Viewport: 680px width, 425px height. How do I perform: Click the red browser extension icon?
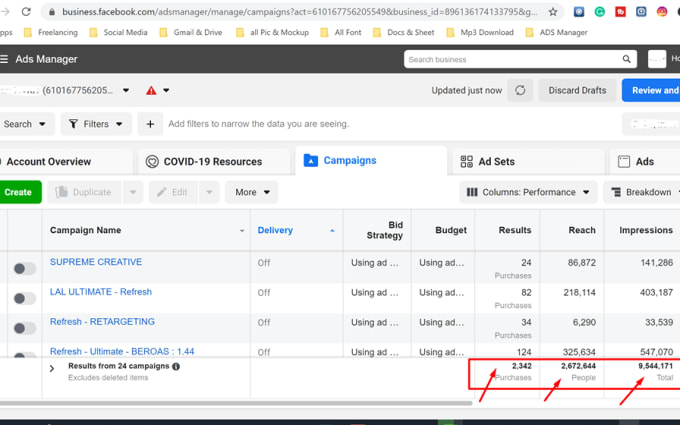pyautogui.click(x=620, y=12)
